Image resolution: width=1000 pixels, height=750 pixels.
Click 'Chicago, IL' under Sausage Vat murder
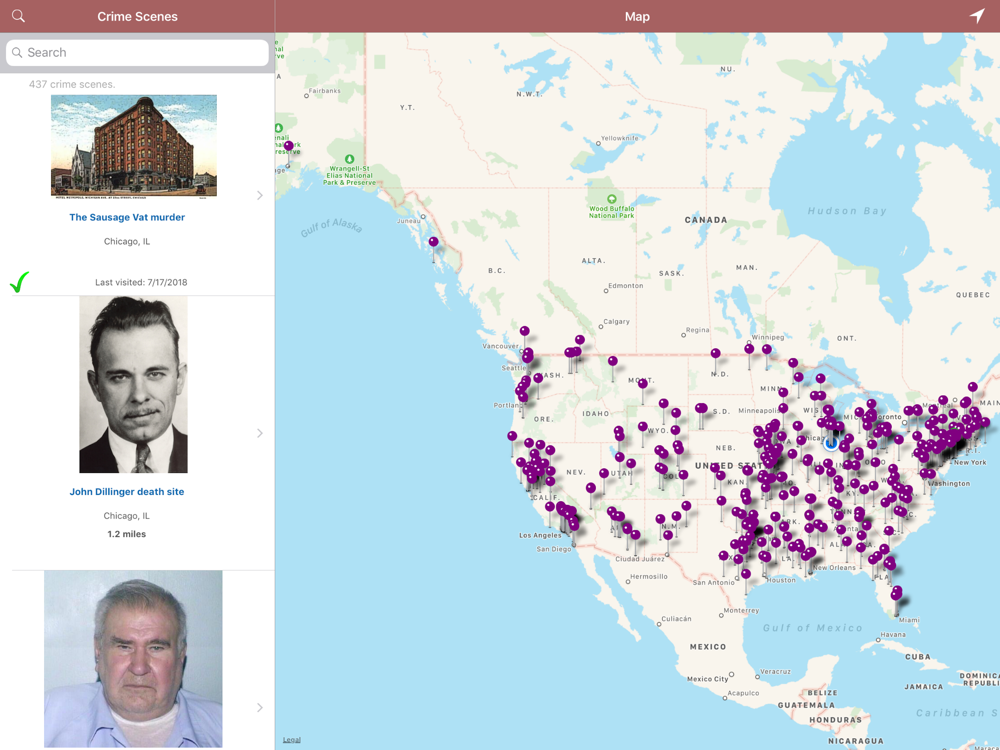click(127, 241)
